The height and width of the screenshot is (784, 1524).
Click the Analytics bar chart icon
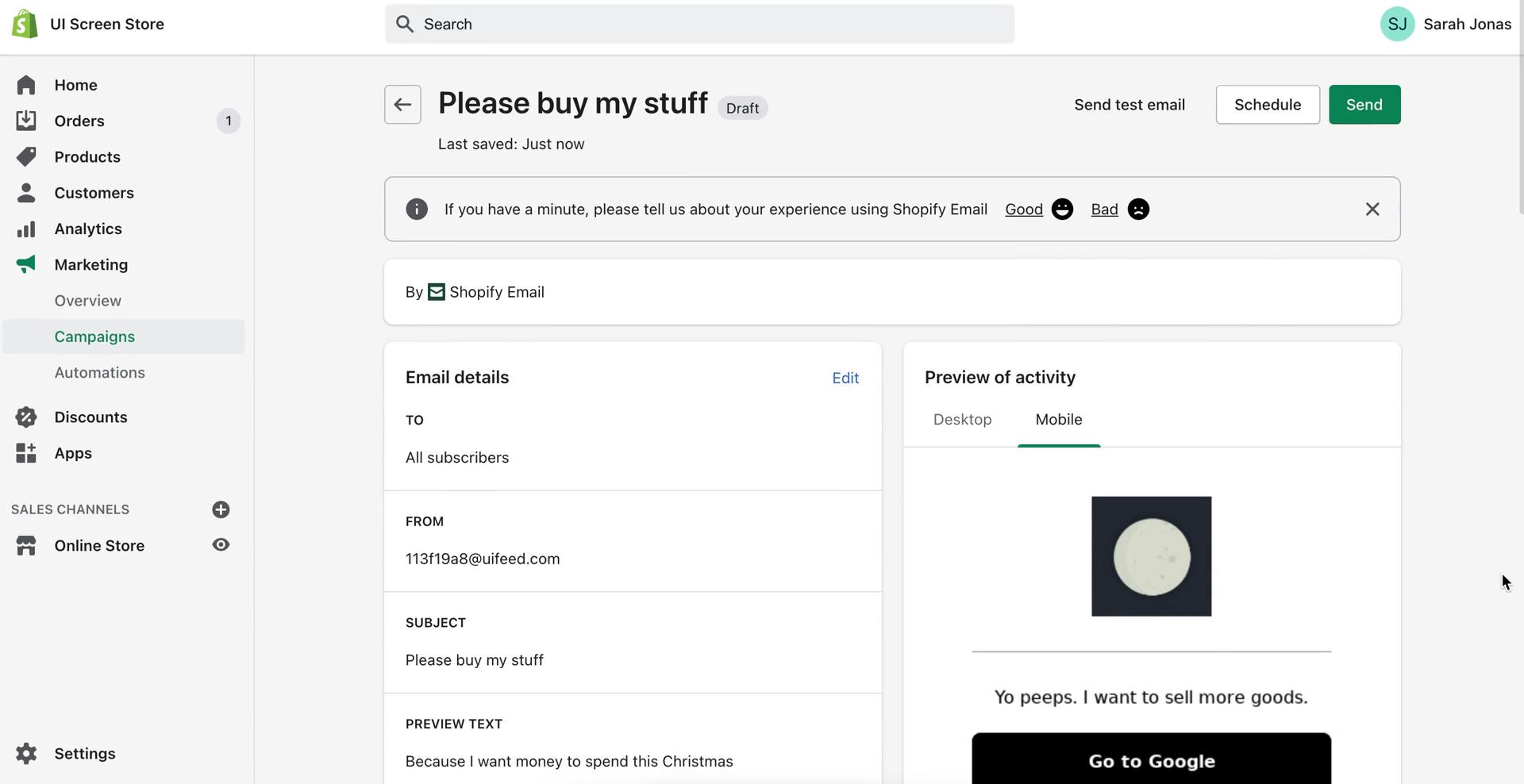[x=26, y=229]
